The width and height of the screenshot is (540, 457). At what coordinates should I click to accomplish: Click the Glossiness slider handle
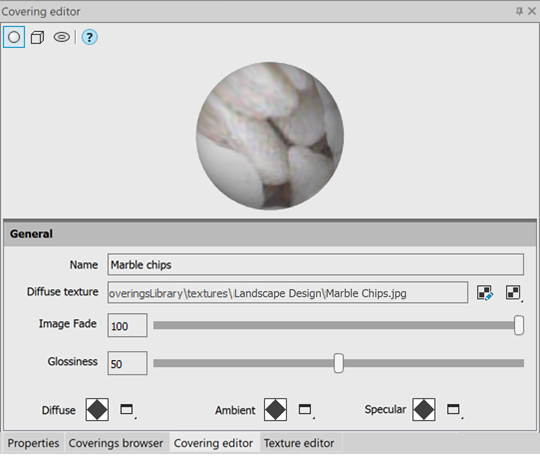pyautogui.click(x=339, y=363)
